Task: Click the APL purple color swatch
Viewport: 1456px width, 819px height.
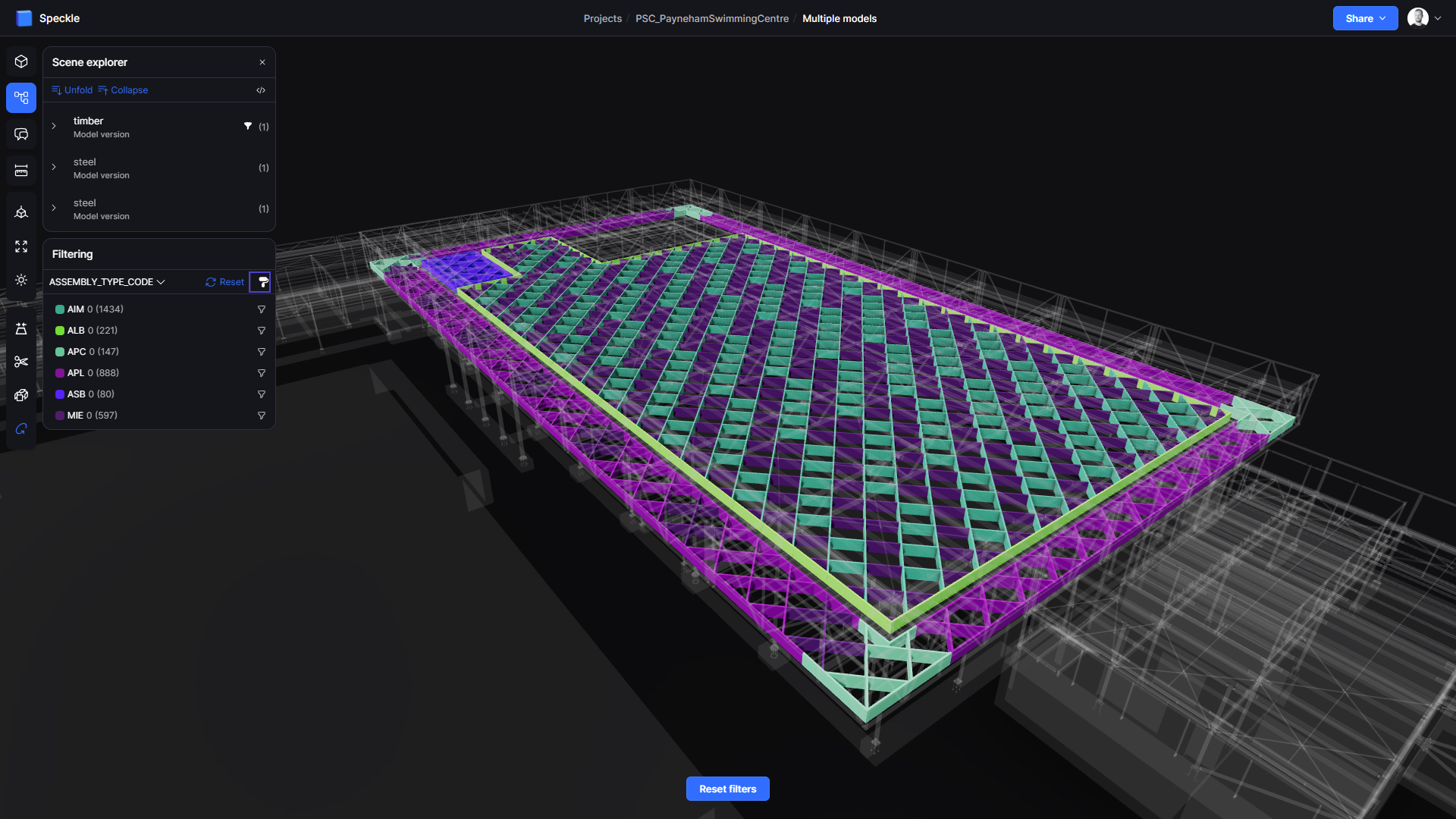Action: [60, 373]
